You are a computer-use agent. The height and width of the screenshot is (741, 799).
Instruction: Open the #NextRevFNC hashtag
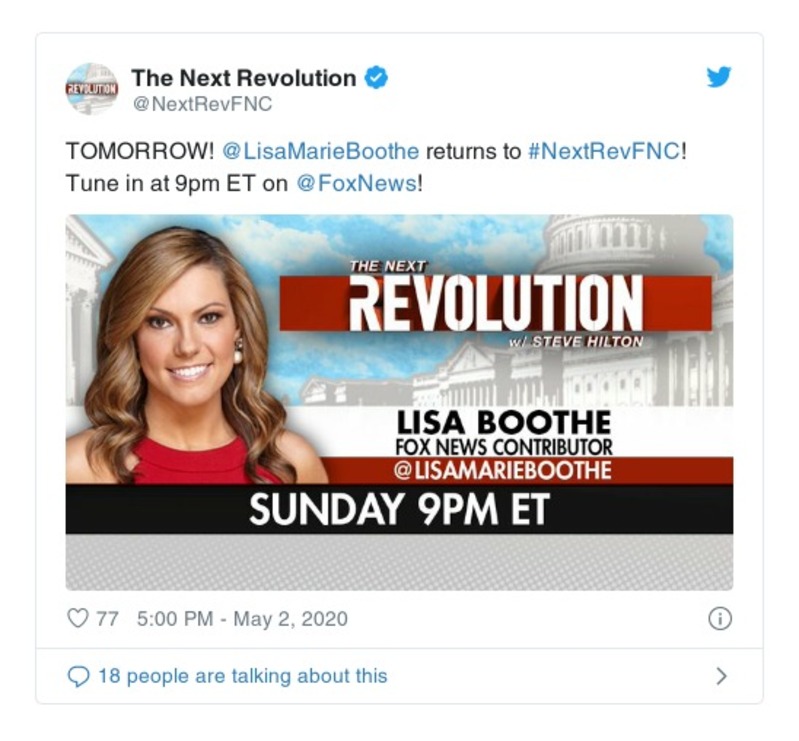[604, 151]
